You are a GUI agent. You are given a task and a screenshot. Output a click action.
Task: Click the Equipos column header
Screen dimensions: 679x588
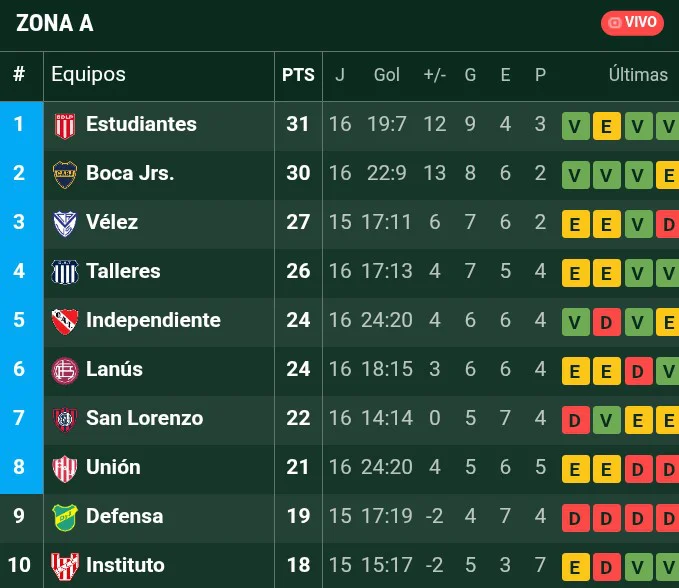[x=88, y=74]
